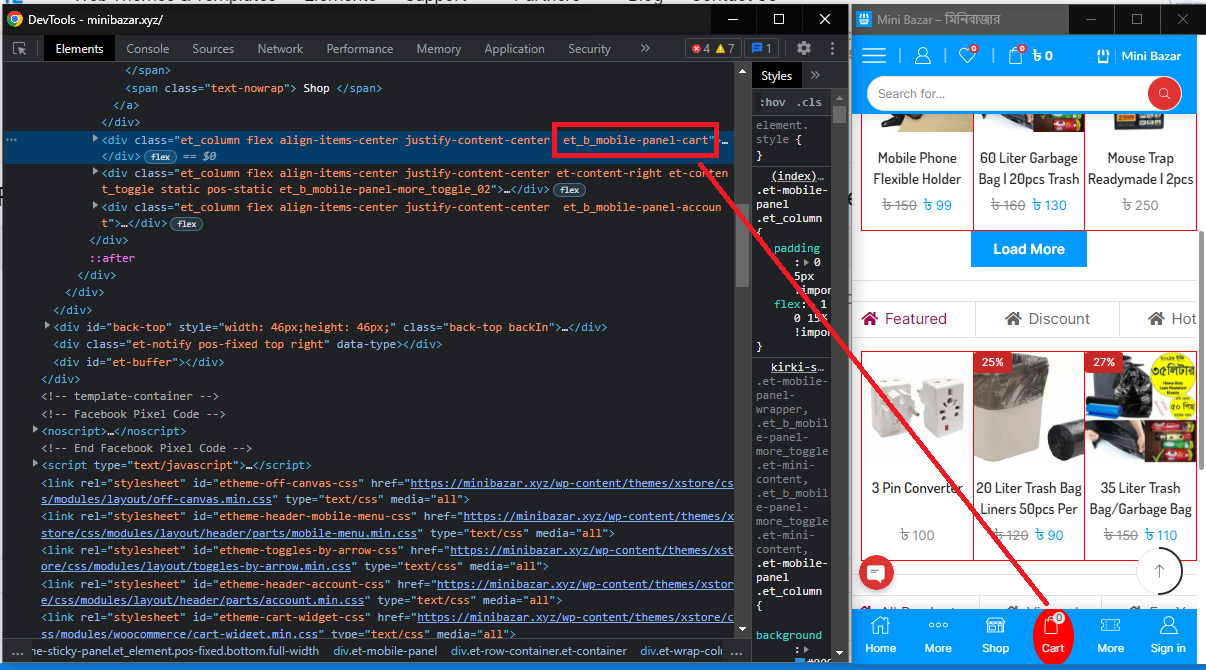The width and height of the screenshot is (1206, 670).
Task: Open the ellipsis beside selected DOM node
Action: [11, 140]
